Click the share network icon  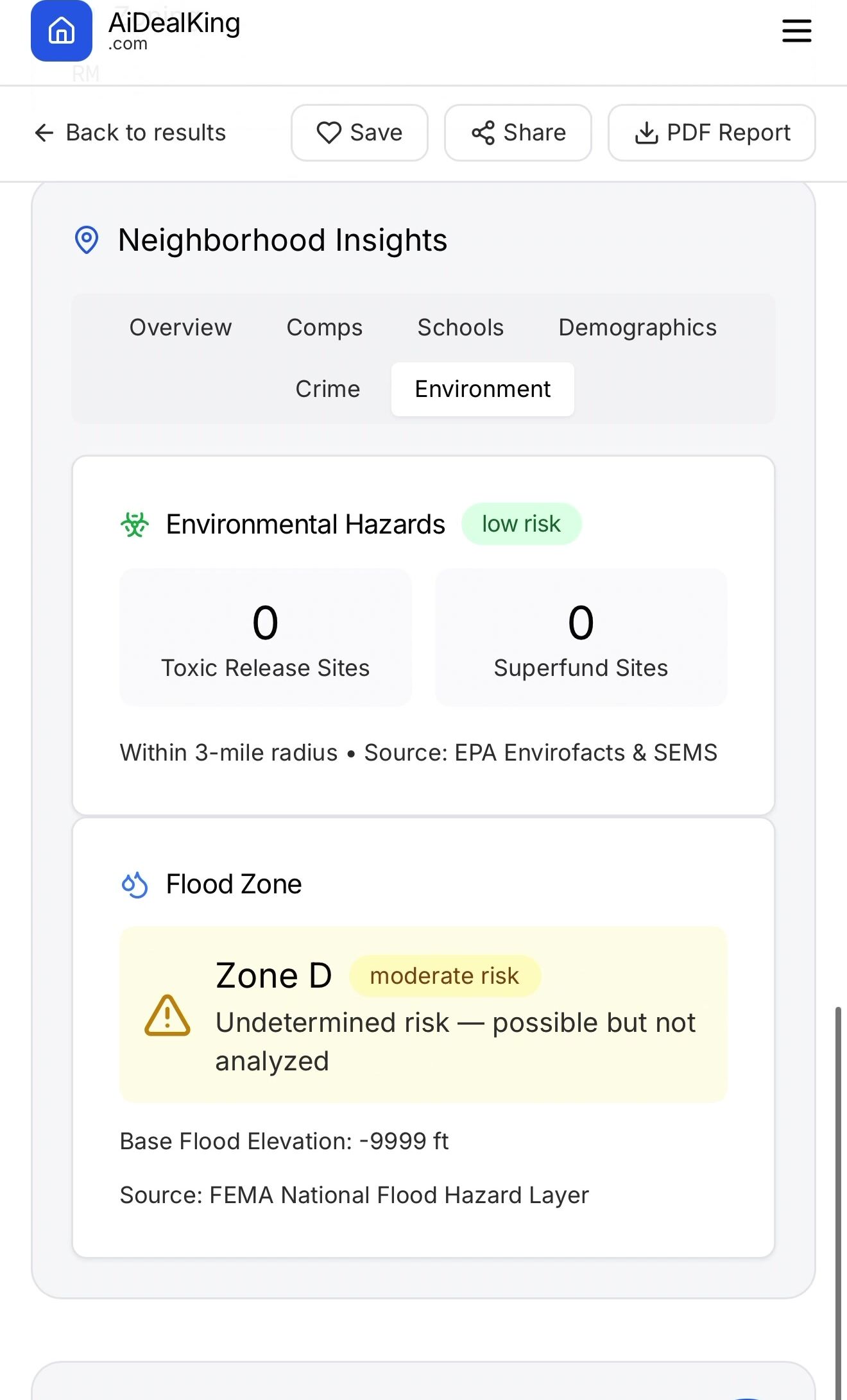point(483,133)
